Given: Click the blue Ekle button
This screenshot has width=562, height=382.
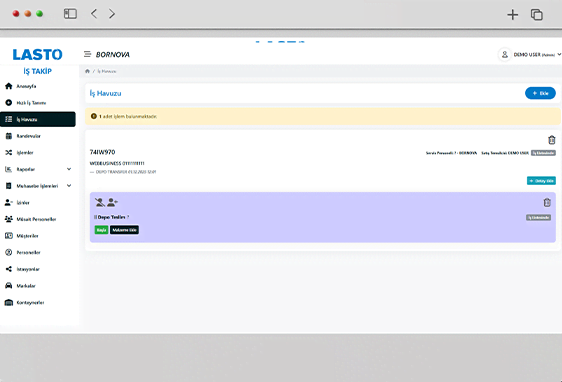Looking at the screenshot, I should pyautogui.click(x=540, y=93).
